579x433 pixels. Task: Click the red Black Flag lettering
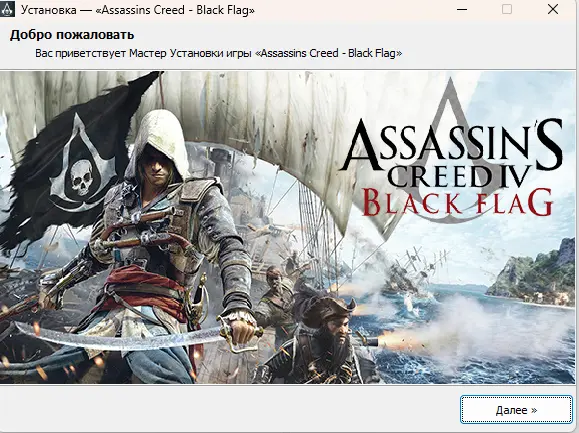pyautogui.click(x=458, y=202)
